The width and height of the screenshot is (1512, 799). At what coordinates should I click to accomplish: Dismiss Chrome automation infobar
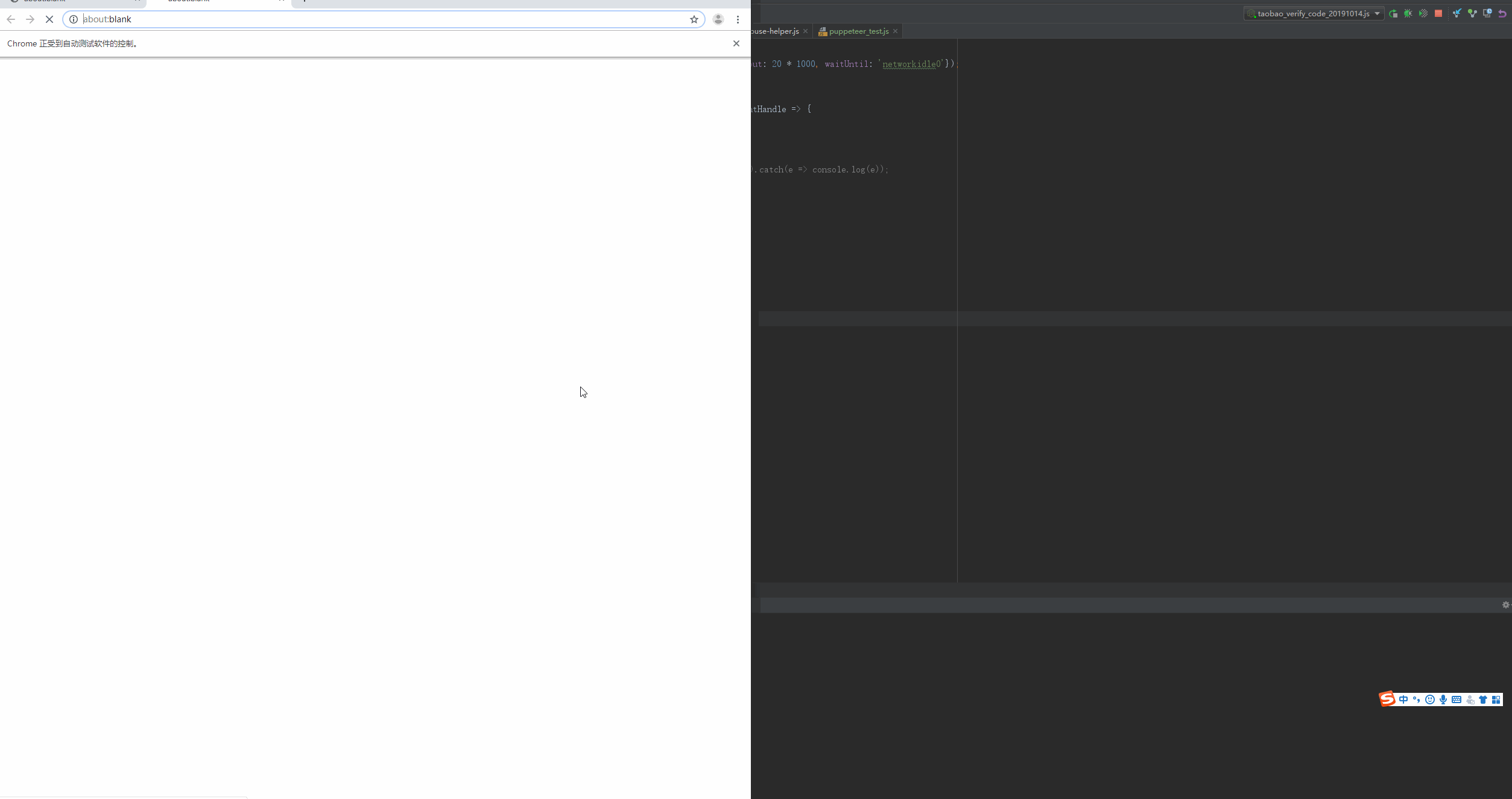pyautogui.click(x=736, y=43)
